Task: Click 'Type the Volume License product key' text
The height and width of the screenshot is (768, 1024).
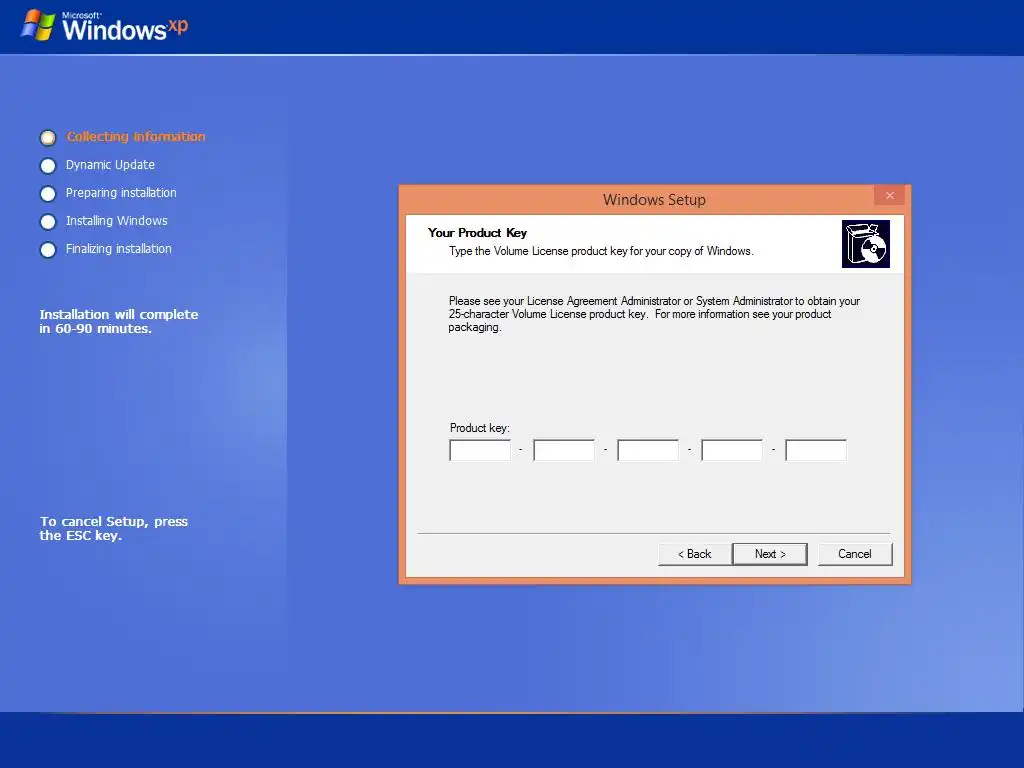Action: click(x=601, y=251)
